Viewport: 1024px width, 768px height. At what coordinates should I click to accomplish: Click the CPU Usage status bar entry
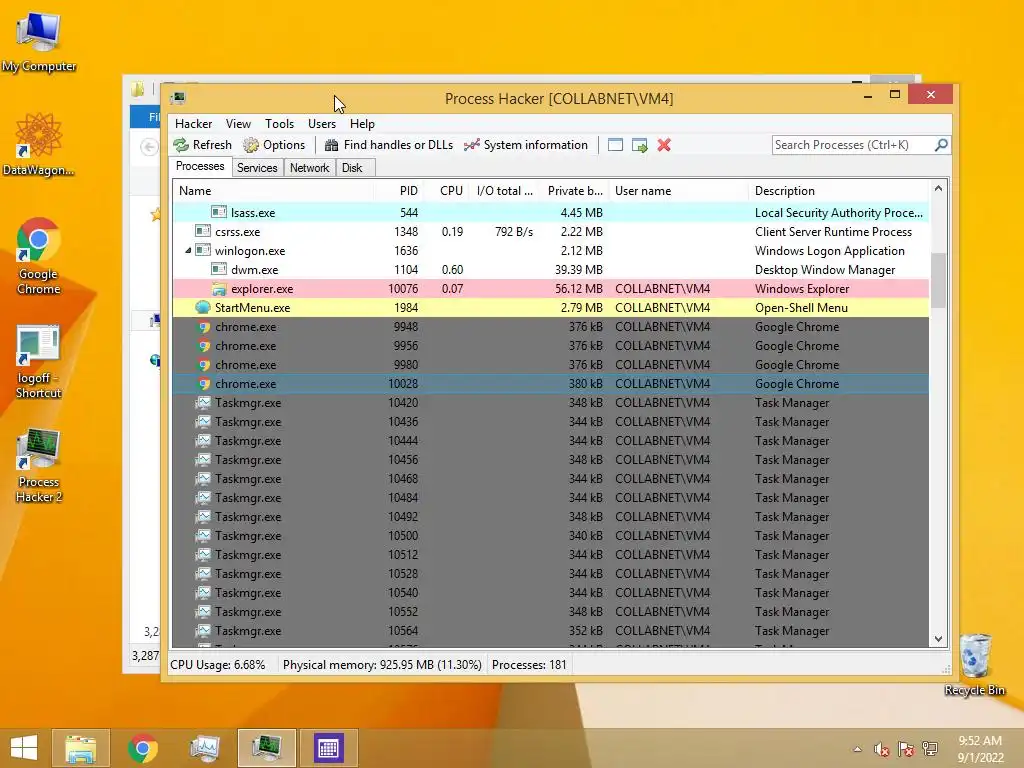(x=217, y=665)
